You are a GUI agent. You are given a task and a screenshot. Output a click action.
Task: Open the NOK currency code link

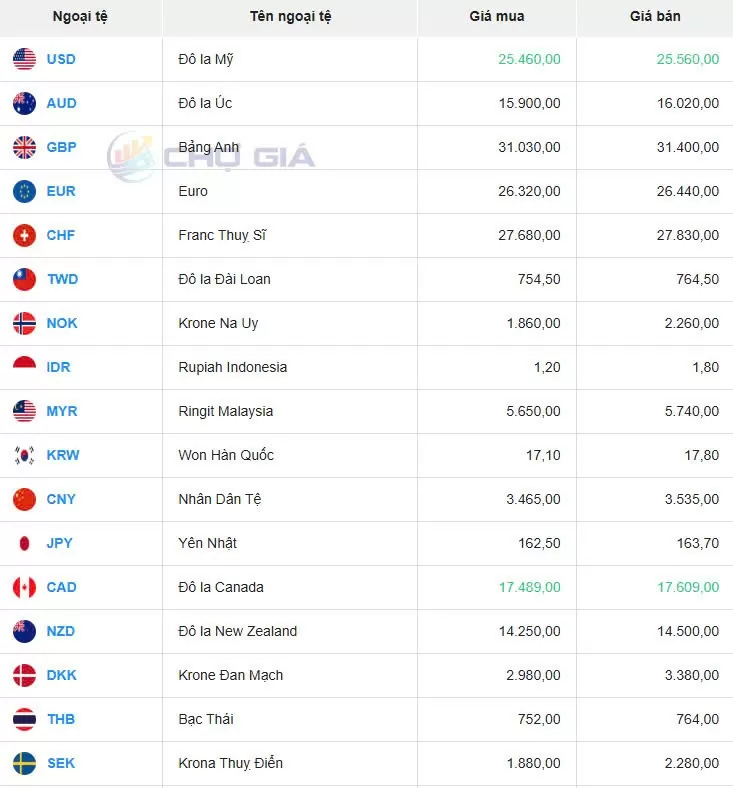62,323
